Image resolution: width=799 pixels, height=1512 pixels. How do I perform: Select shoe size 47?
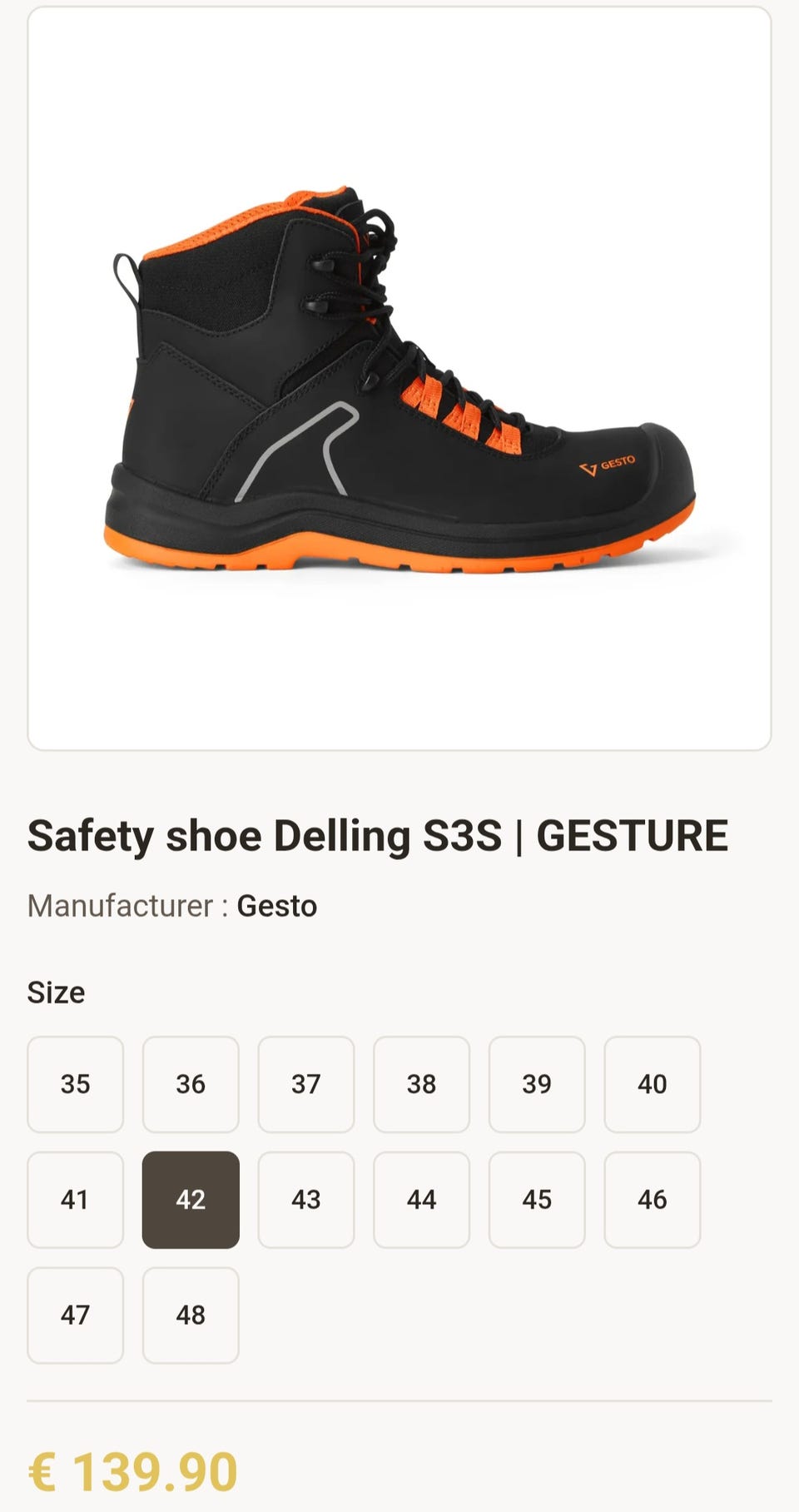tap(75, 1316)
